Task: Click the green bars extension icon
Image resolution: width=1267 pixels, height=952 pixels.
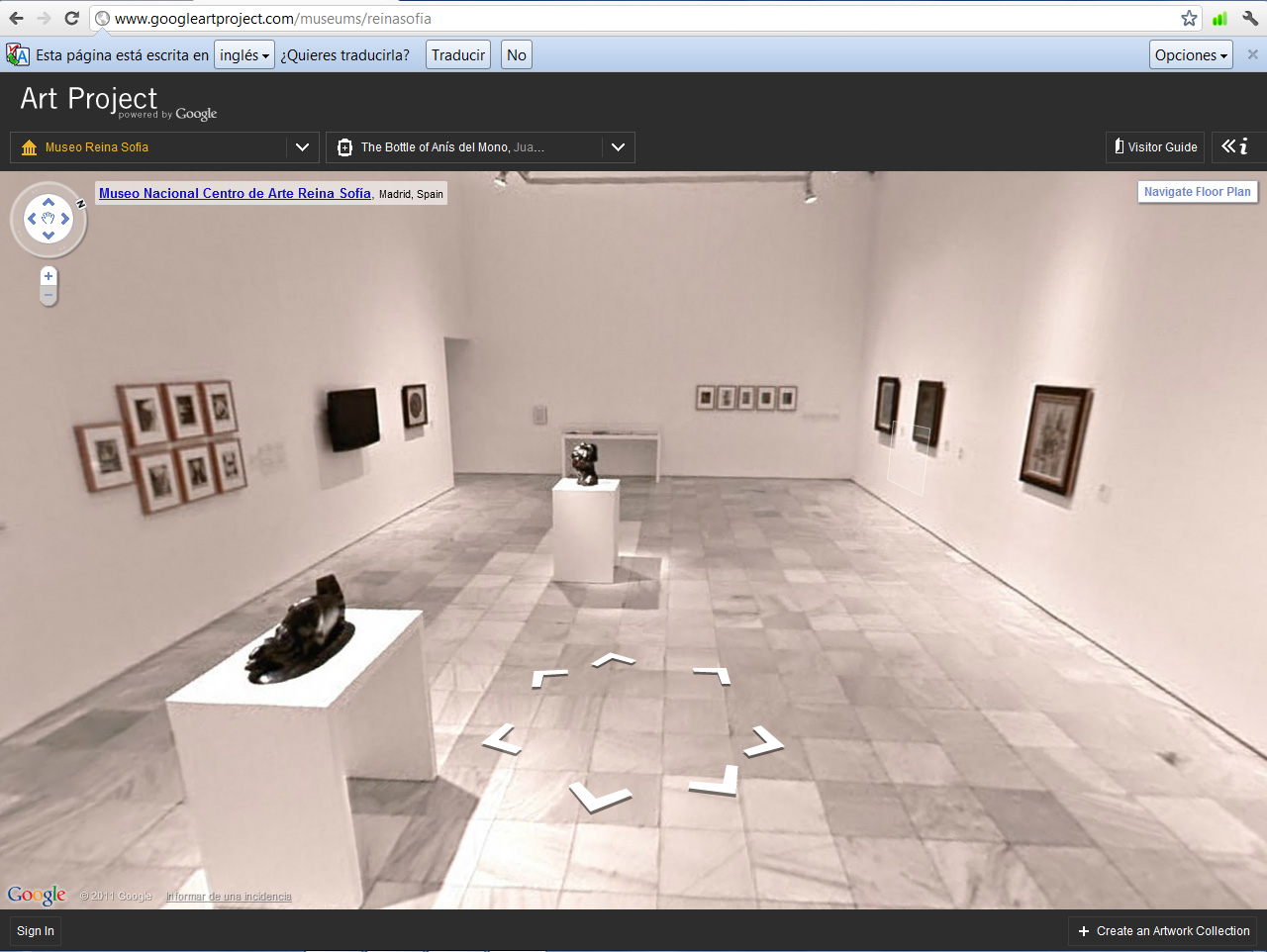Action: (1219, 18)
